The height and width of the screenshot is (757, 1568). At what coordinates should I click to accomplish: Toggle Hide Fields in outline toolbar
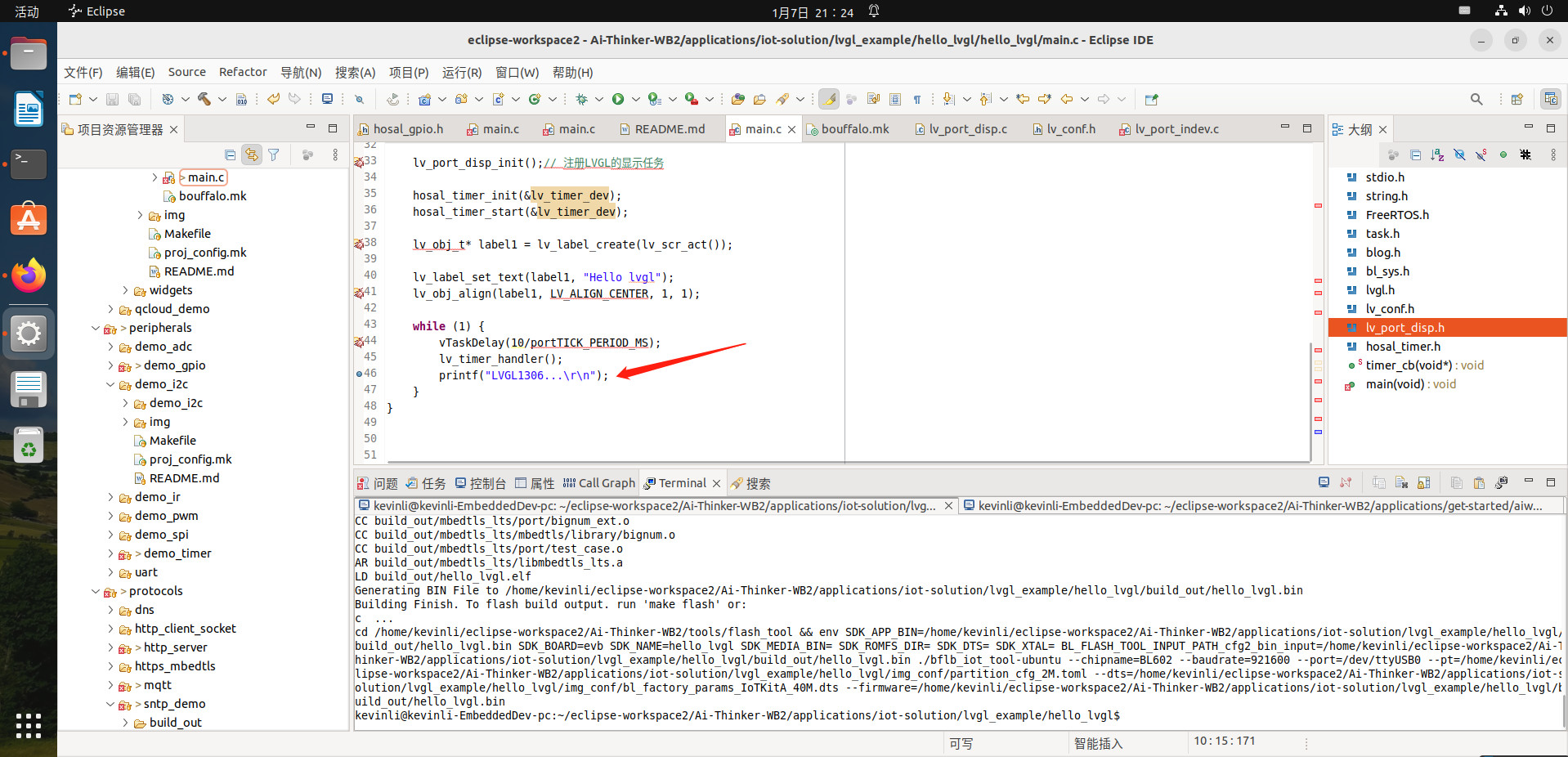(x=1460, y=155)
